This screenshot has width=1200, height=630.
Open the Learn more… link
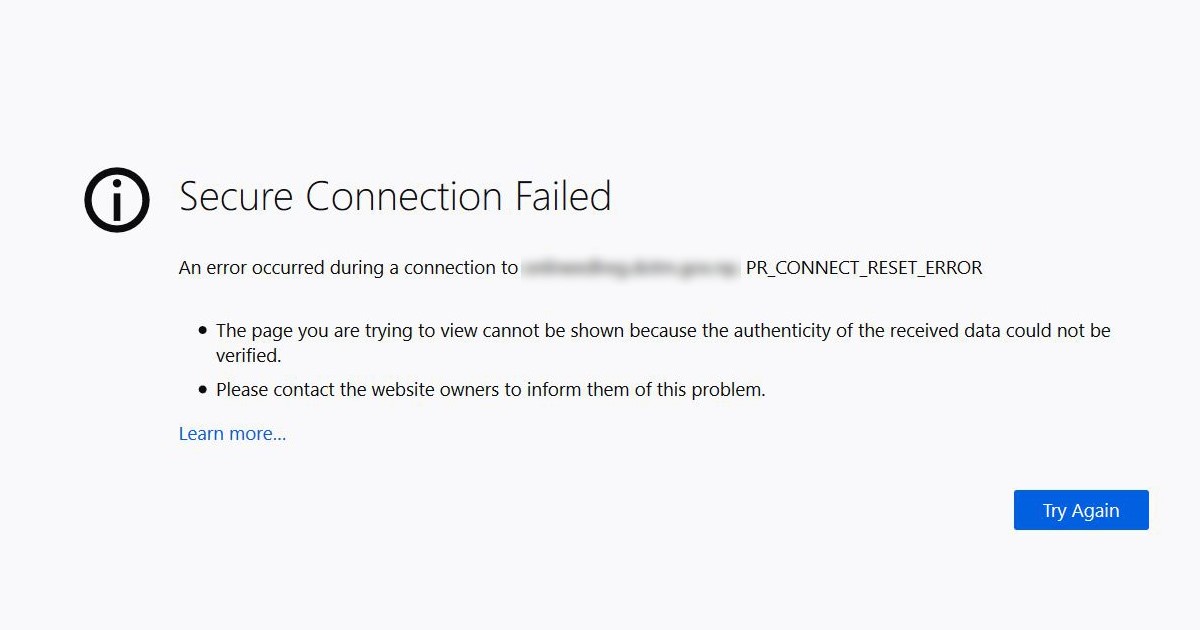tap(232, 434)
